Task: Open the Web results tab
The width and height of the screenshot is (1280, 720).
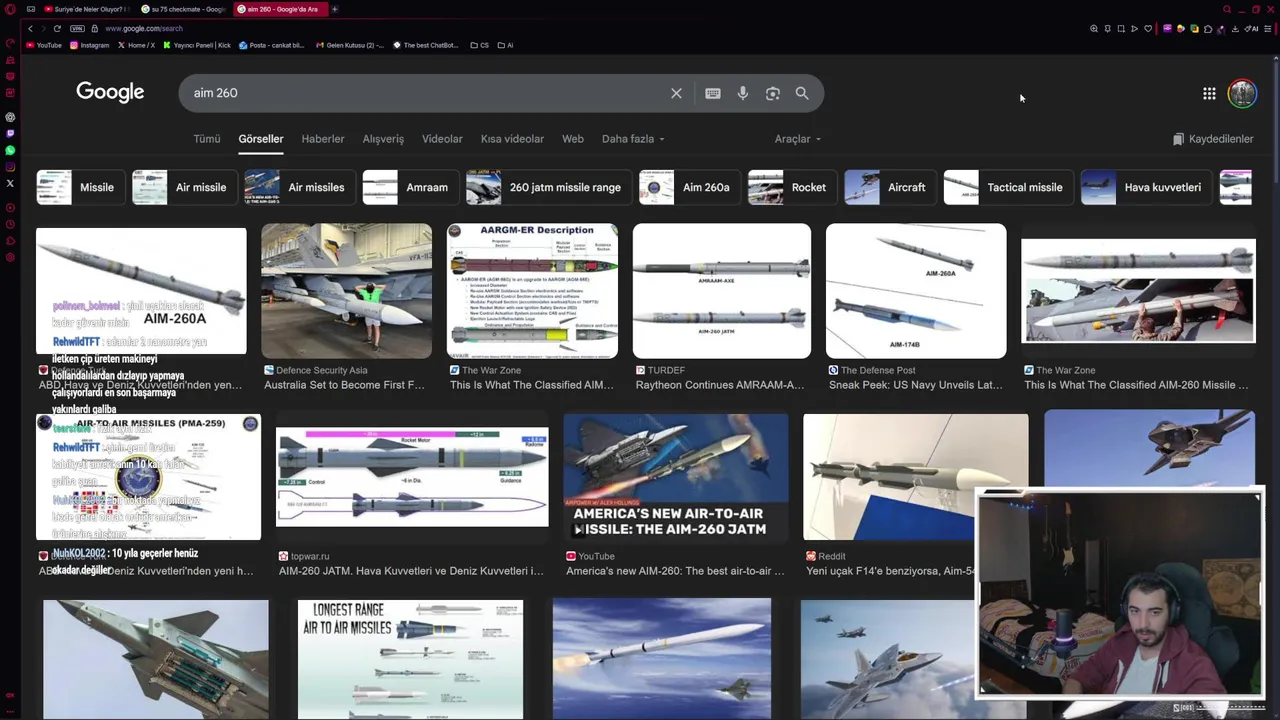Action: click(x=573, y=139)
